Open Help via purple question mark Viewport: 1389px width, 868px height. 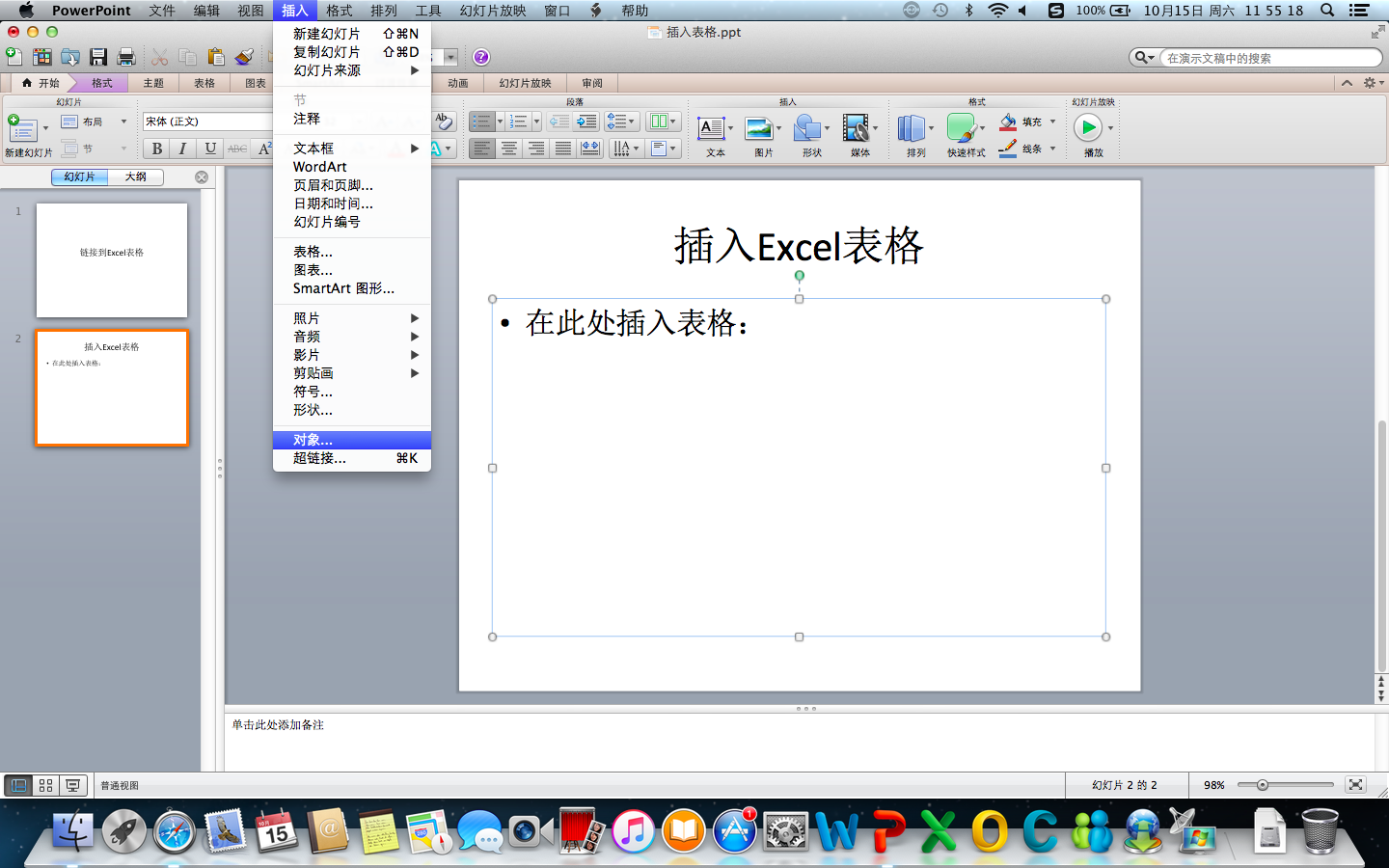(481, 57)
